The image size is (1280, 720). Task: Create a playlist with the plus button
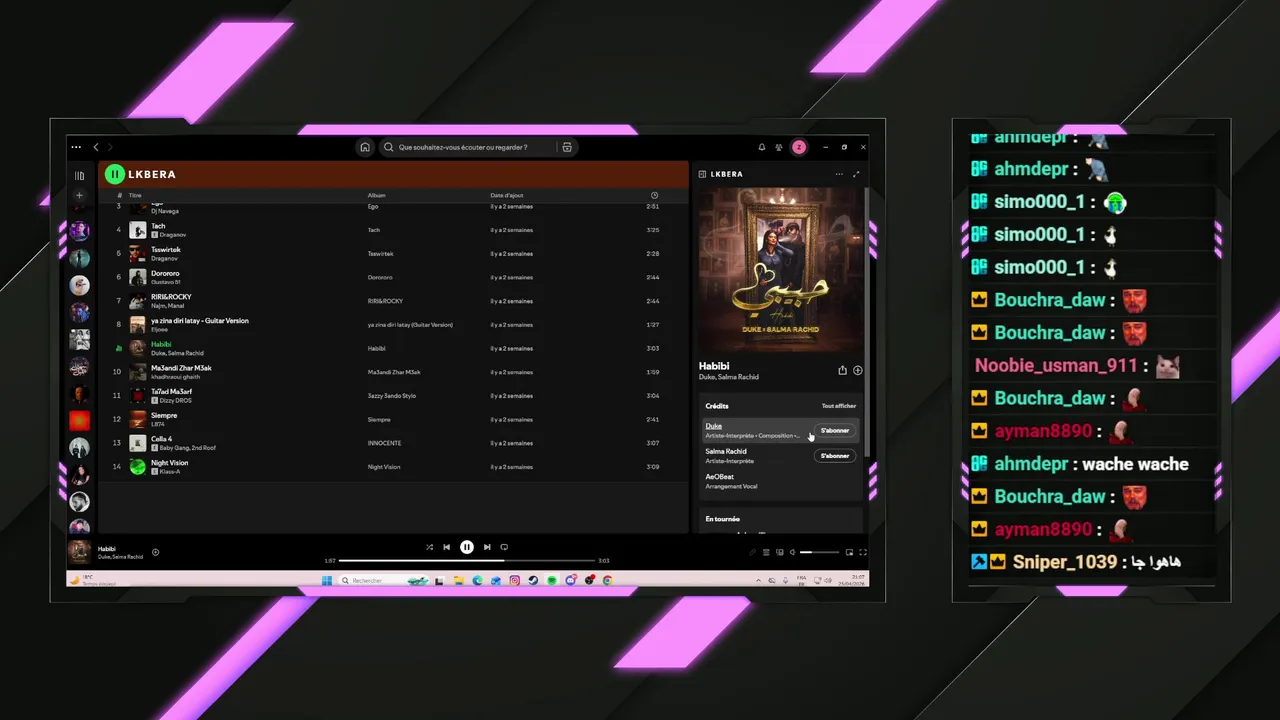click(x=79, y=196)
